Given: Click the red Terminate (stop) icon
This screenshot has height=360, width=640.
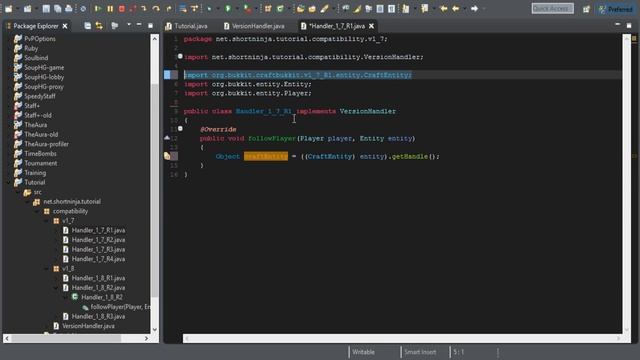Looking at the screenshot, I should tap(122, 8).
